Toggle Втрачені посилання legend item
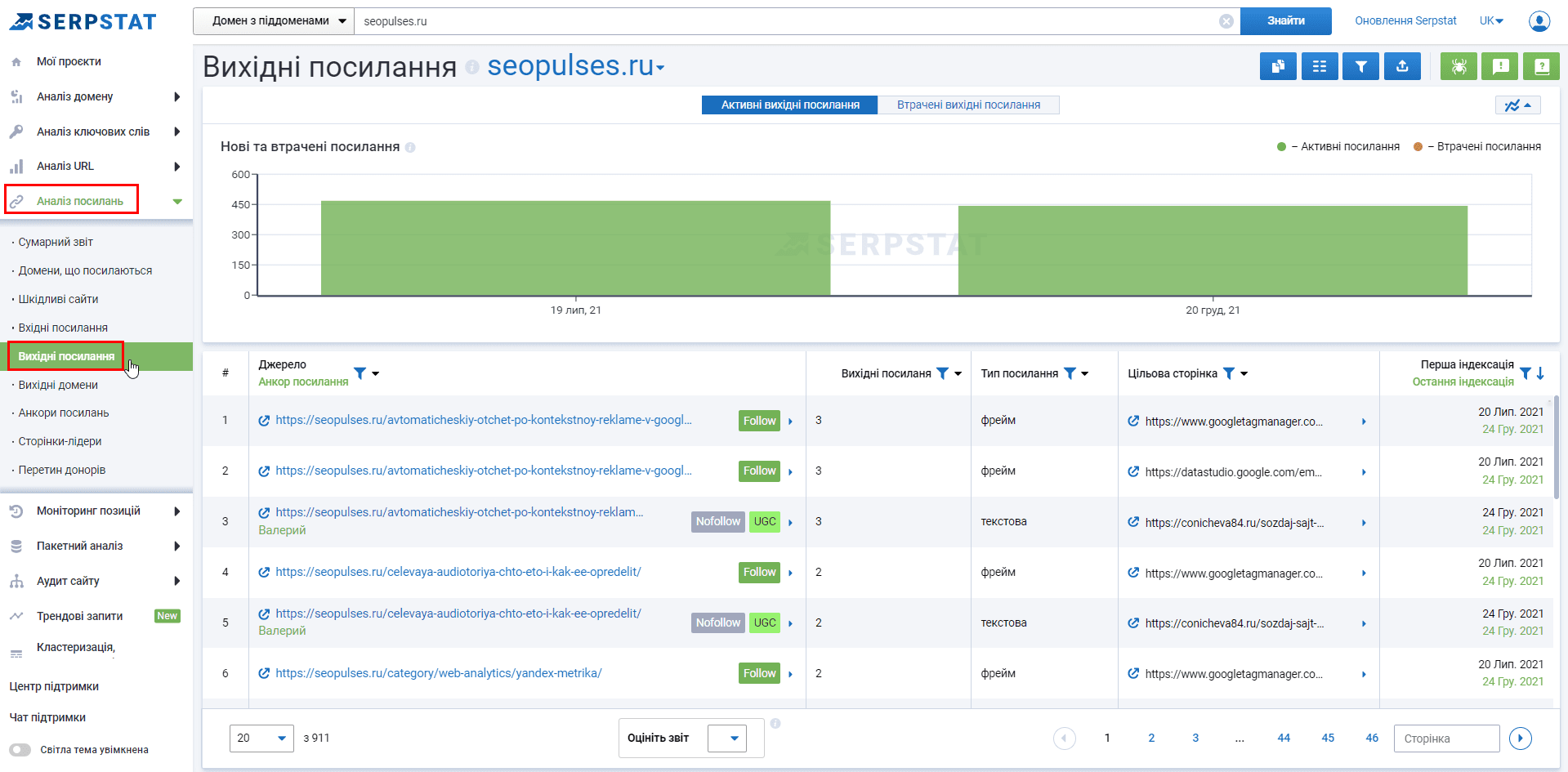The height and width of the screenshot is (772, 1568). click(1477, 147)
